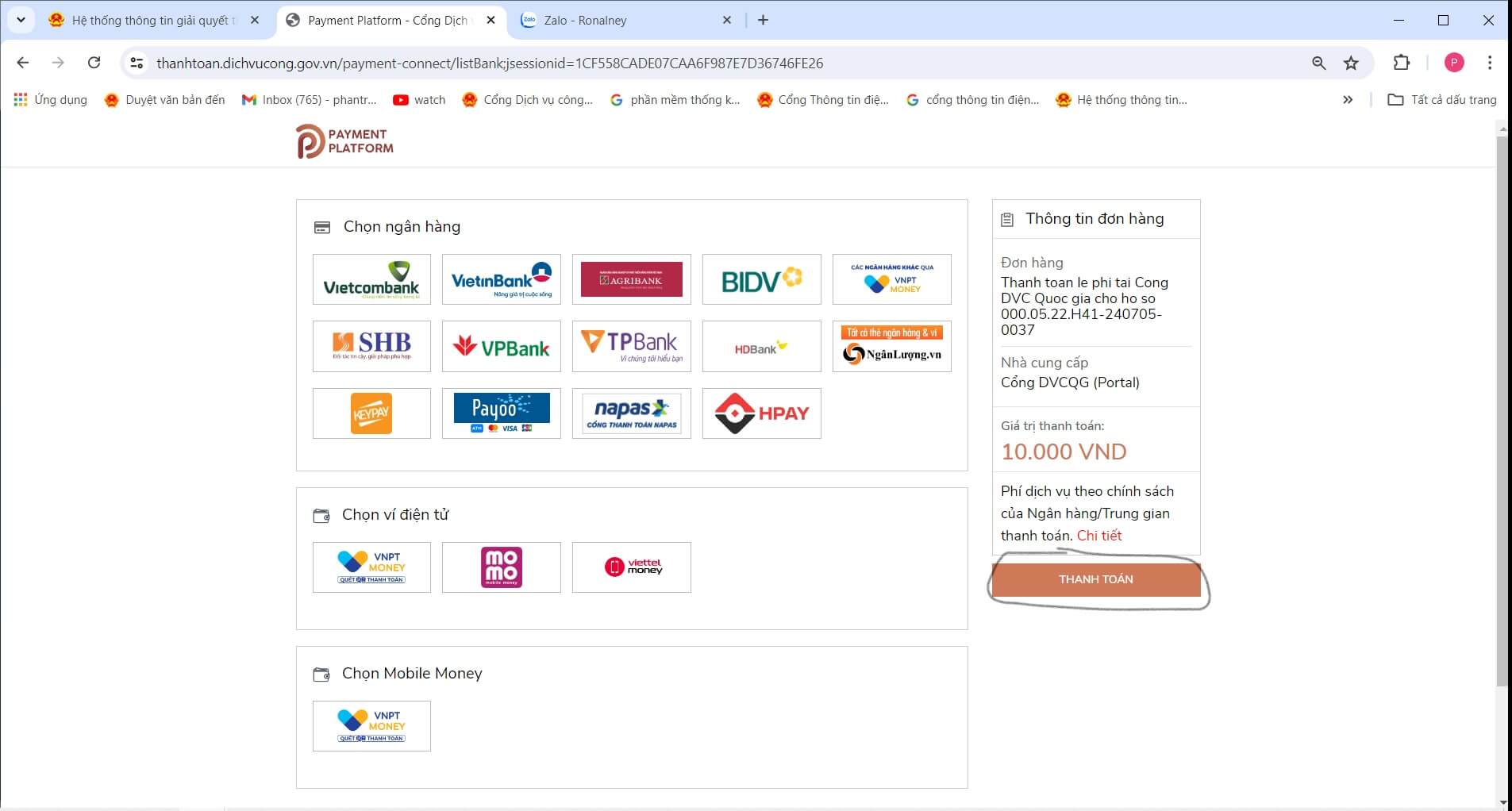
Task: Click the address bar URL
Action: (490, 63)
